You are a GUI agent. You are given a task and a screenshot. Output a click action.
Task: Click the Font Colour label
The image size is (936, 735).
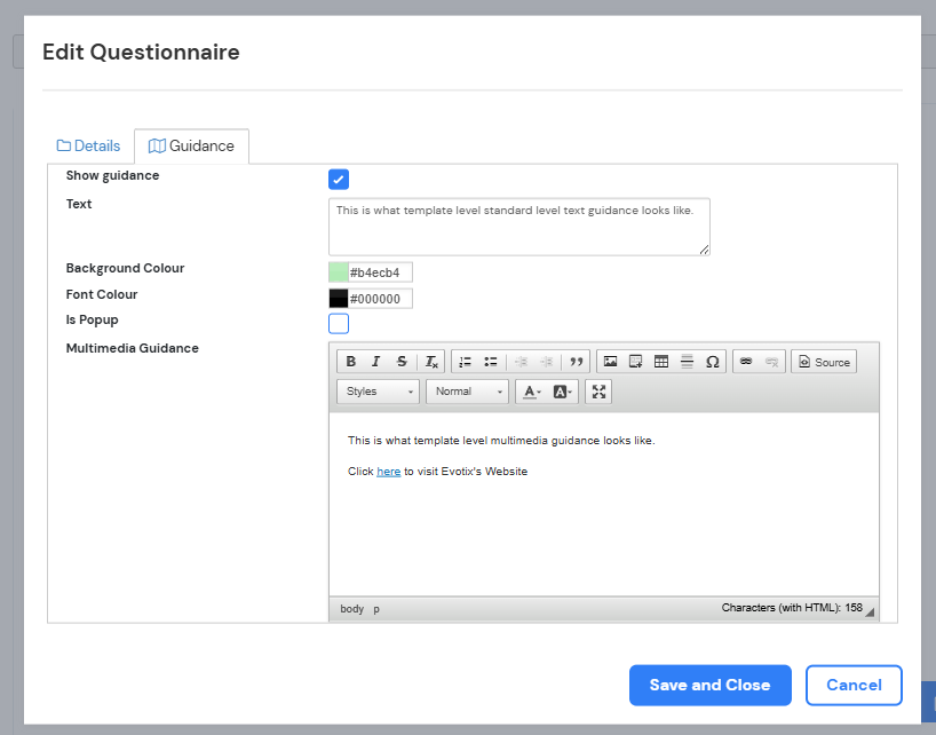pyautogui.click(x=101, y=294)
